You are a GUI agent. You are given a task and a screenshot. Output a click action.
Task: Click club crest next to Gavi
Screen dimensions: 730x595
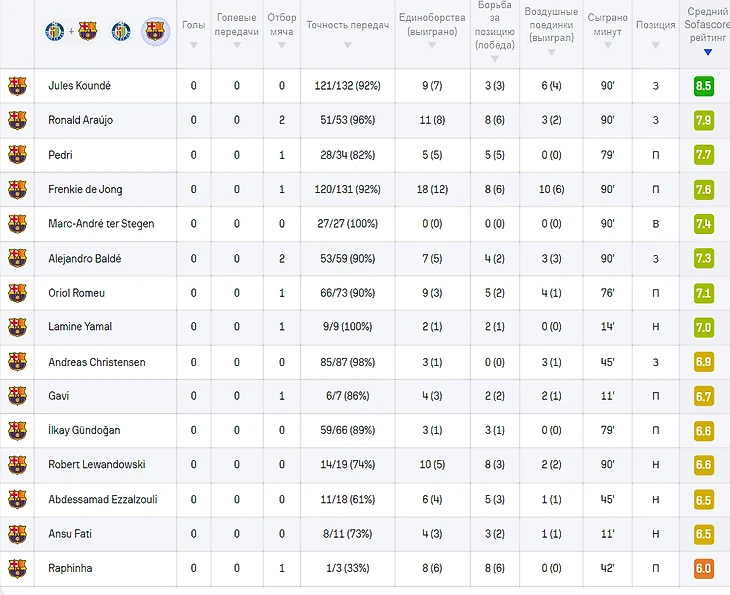pos(17,396)
